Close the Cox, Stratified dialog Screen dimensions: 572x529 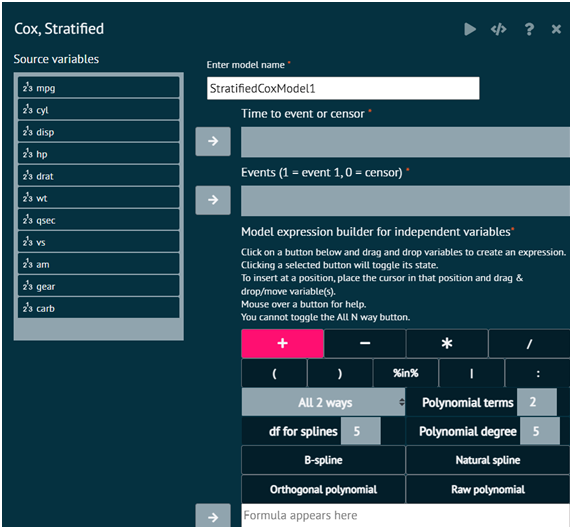556,29
